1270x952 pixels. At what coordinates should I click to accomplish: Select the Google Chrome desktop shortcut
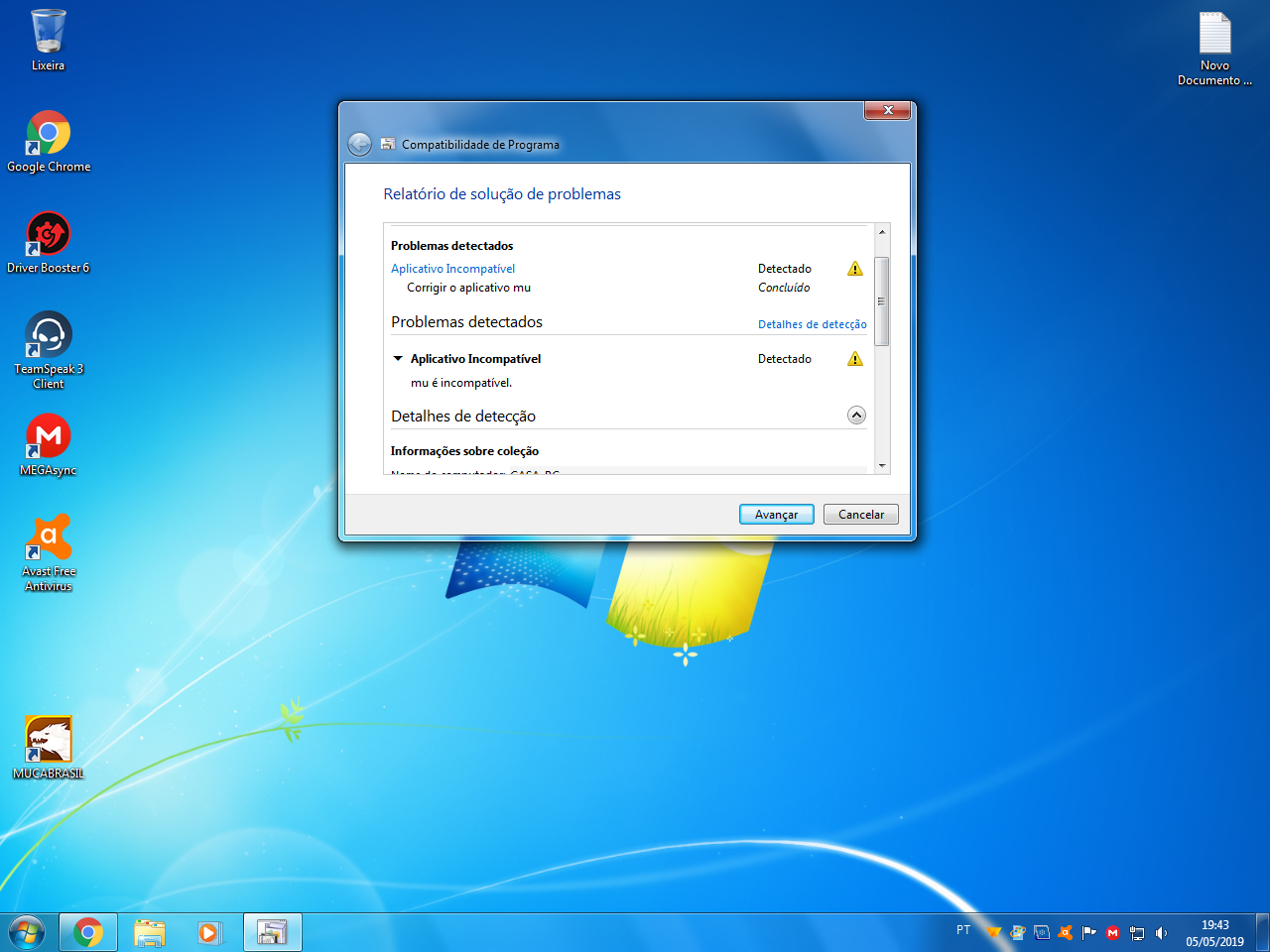pyautogui.click(x=48, y=134)
